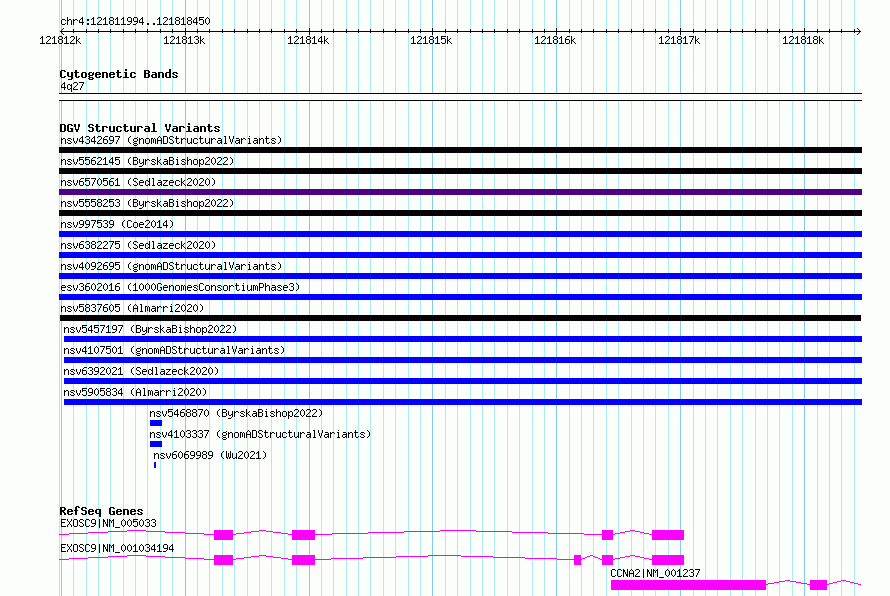Click the small CCNA2 exon near 121818k

818,585
